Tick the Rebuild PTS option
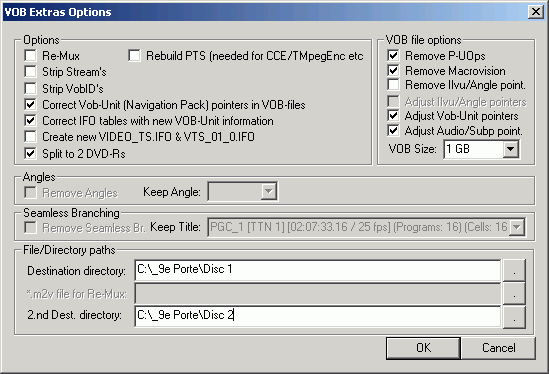The width and height of the screenshot is (549, 374). coord(134,55)
